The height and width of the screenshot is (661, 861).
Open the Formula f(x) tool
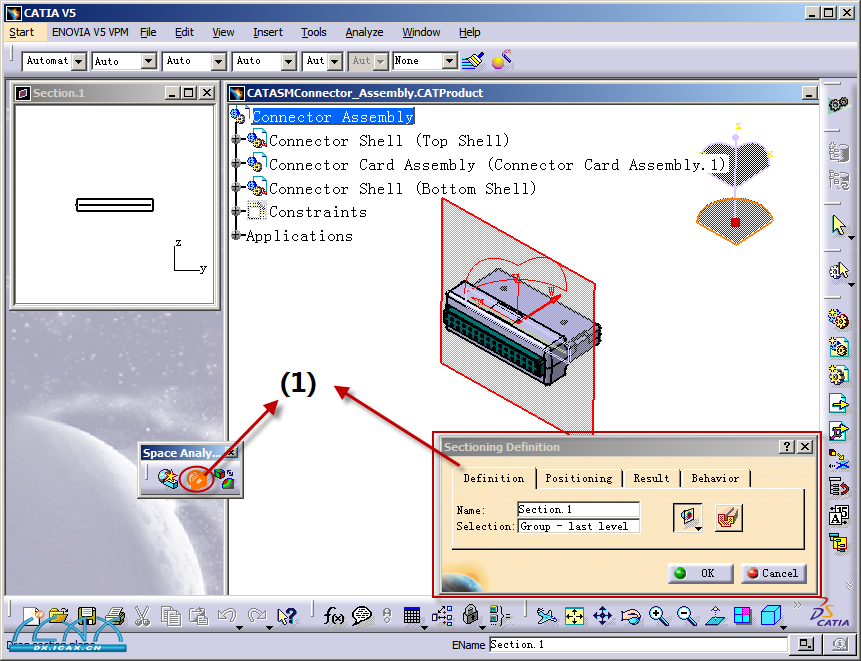tap(333, 616)
